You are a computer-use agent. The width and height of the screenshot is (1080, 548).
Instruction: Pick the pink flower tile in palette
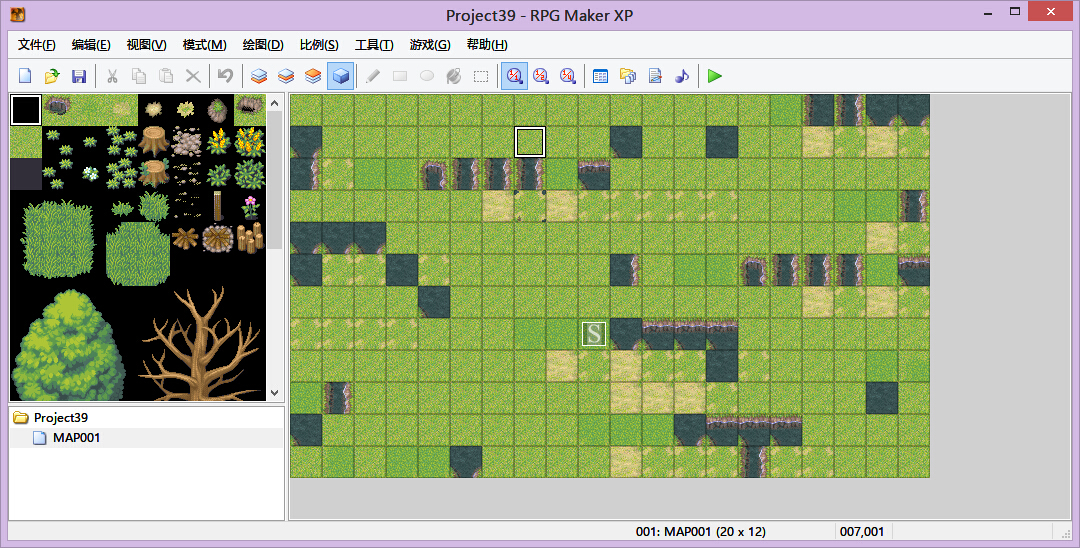(x=250, y=206)
